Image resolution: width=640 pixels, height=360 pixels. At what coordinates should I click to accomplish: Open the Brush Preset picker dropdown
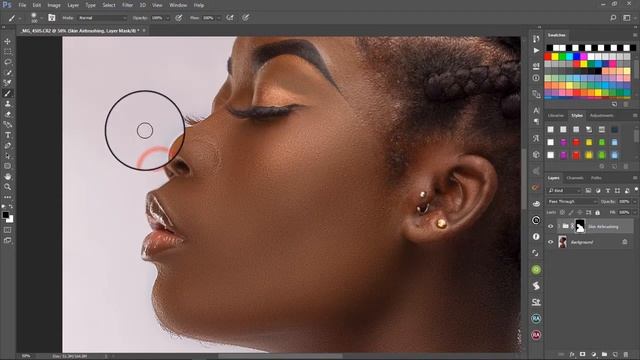point(41,18)
